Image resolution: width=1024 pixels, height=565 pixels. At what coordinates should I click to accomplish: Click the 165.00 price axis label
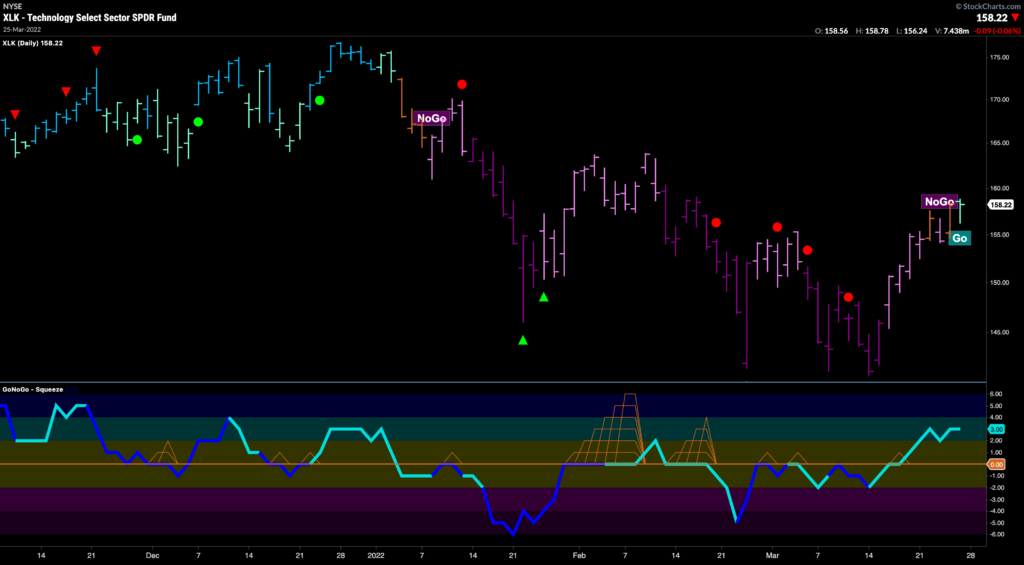click(x=1000, y=142)
